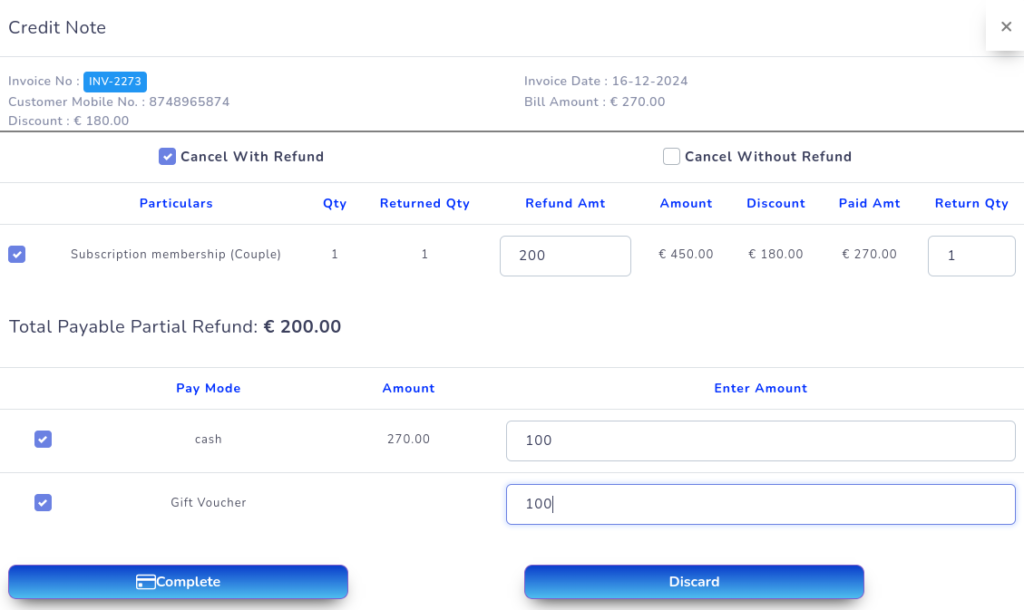The width and height of the screenshot is (1024, 610).
Task: Uncheck the Gift Voucher pay mode checkbox
Action: coord(43,502)
